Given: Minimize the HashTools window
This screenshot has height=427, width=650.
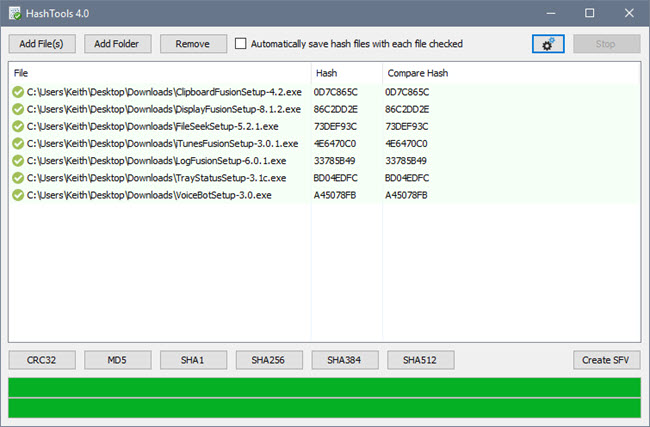Looking at the screenshot, I should click(551, 13).
